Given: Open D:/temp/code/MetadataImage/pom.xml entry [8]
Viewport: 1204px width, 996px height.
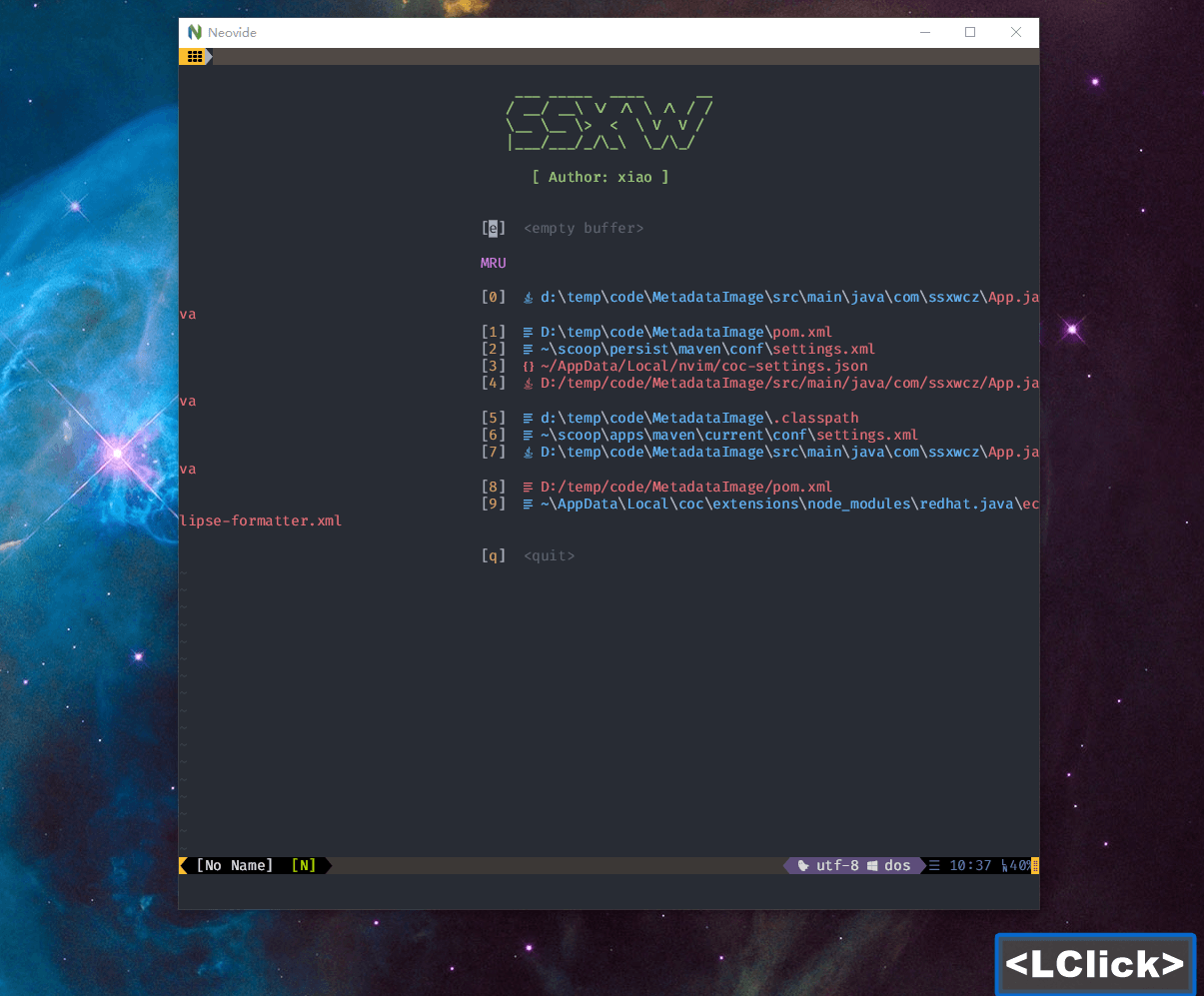Looking at the screenshot, I should (x=686, y=487).
